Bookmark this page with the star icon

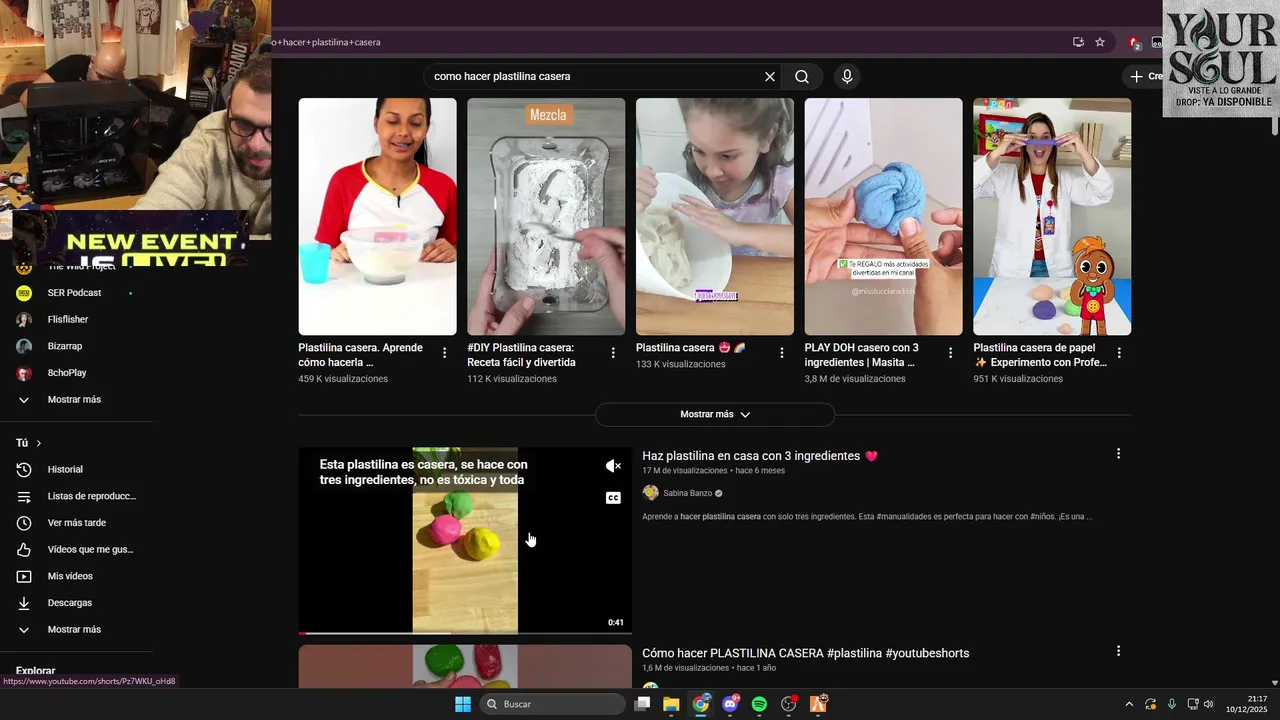point(1100,42)
